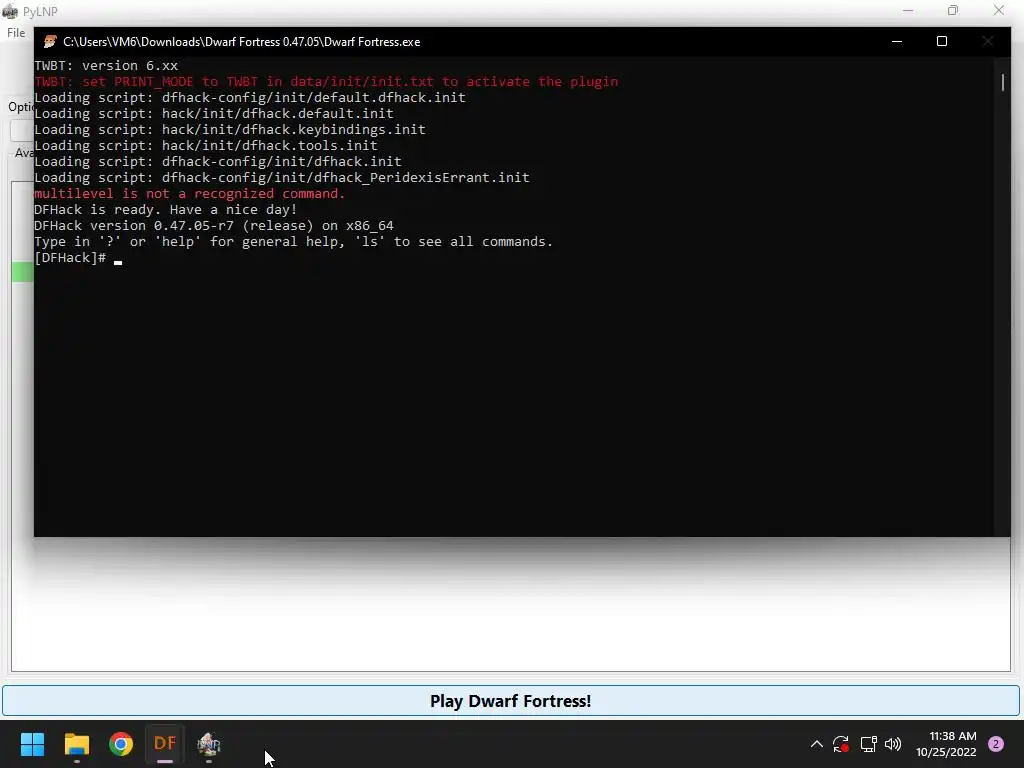Switch to the PyLNP taskbar icon
The image size is (1024, 768).
(x=209, y=744)
